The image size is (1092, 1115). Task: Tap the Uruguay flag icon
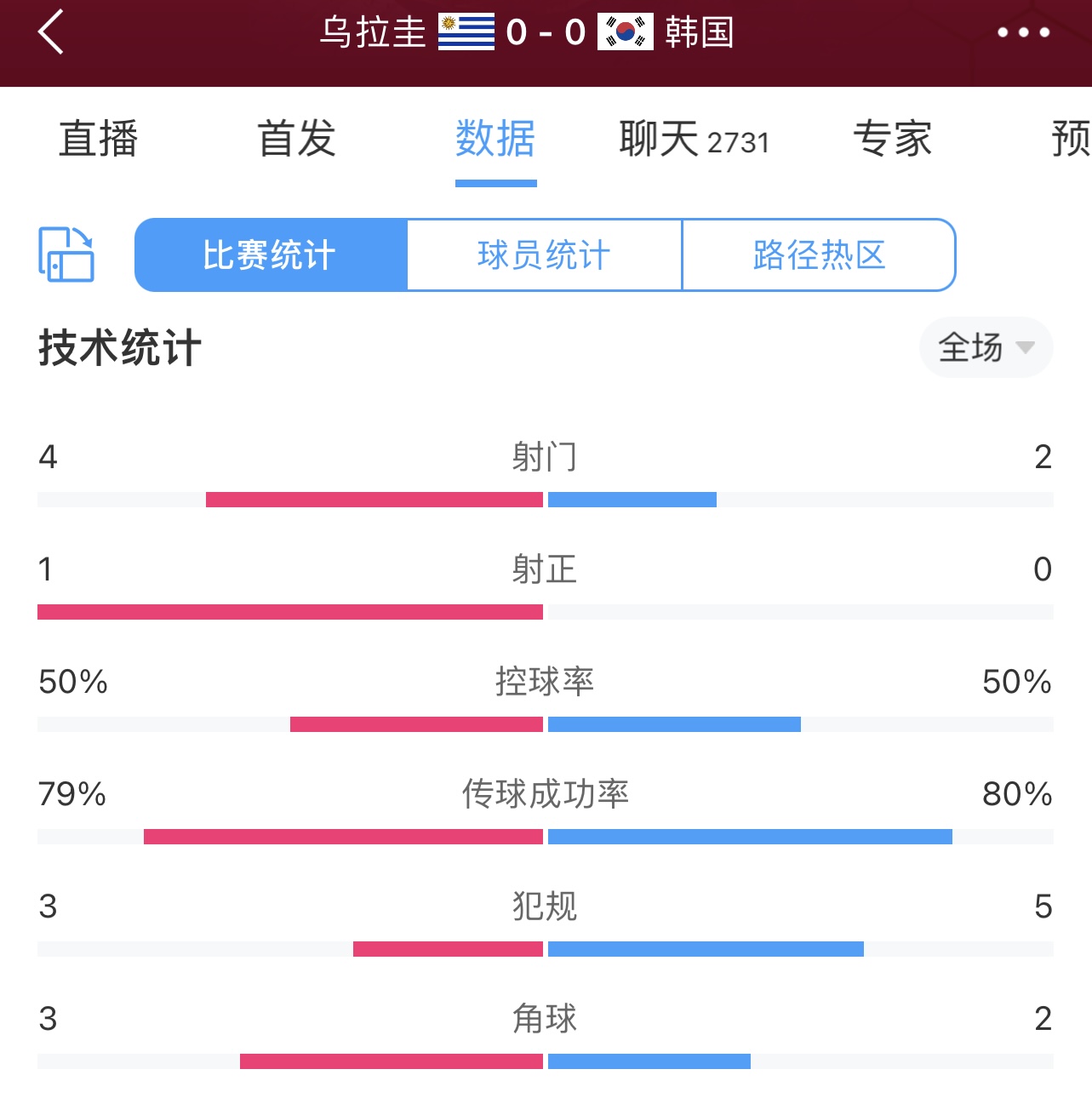tap(466, 32)
